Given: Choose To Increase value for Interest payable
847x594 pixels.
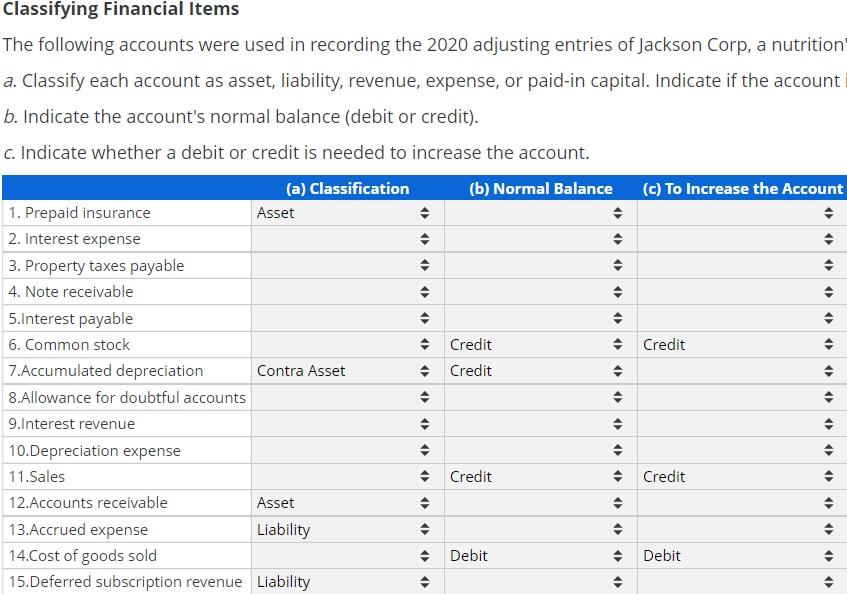Looking at the screenshot, I should [742, 318].
